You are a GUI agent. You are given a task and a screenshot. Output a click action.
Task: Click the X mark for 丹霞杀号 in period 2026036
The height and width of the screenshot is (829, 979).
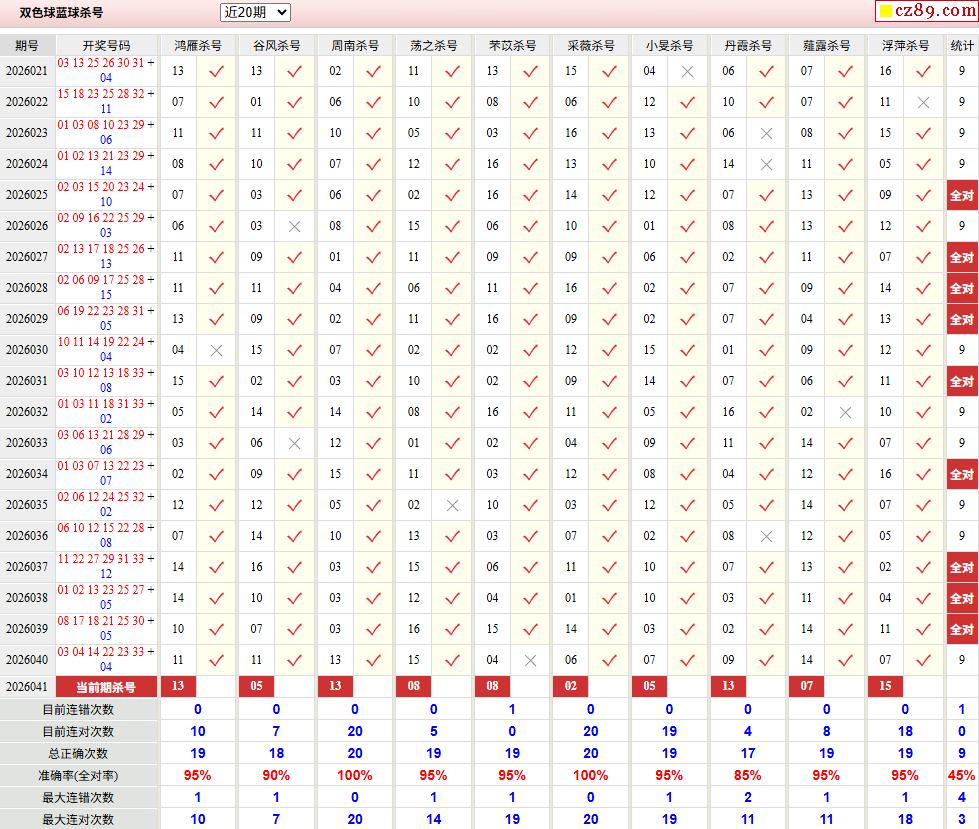click(766, 536)
